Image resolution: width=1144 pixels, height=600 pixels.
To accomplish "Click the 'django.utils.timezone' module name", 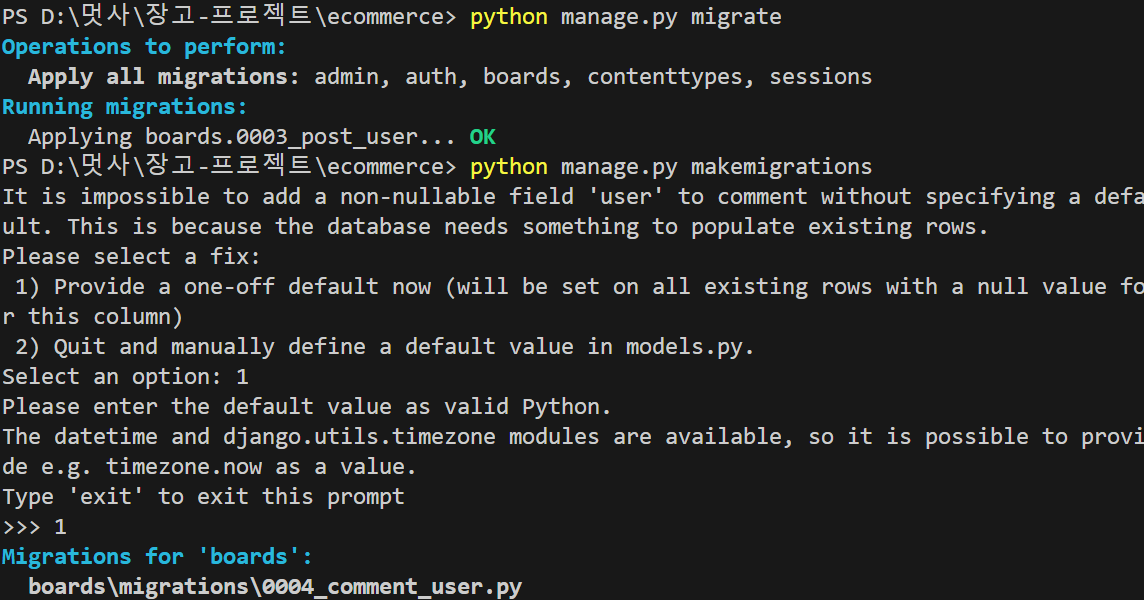I will coord(366,437).
